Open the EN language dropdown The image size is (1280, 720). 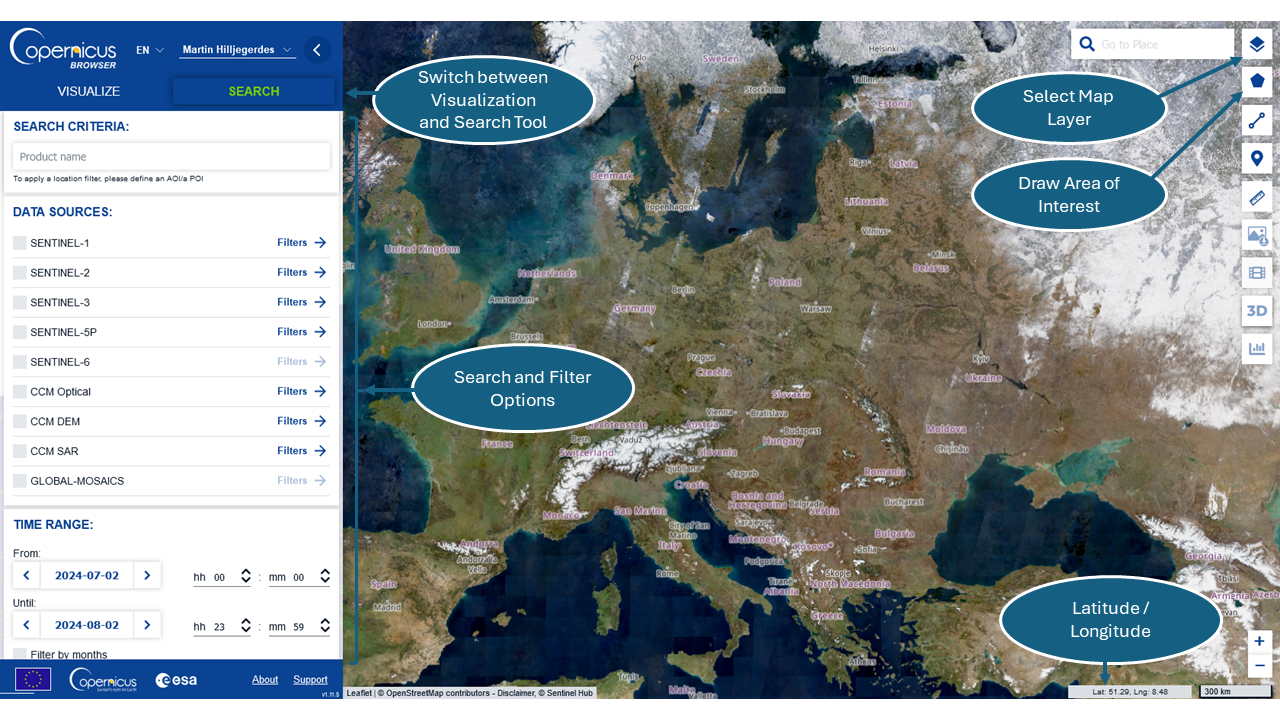(150, 50)
